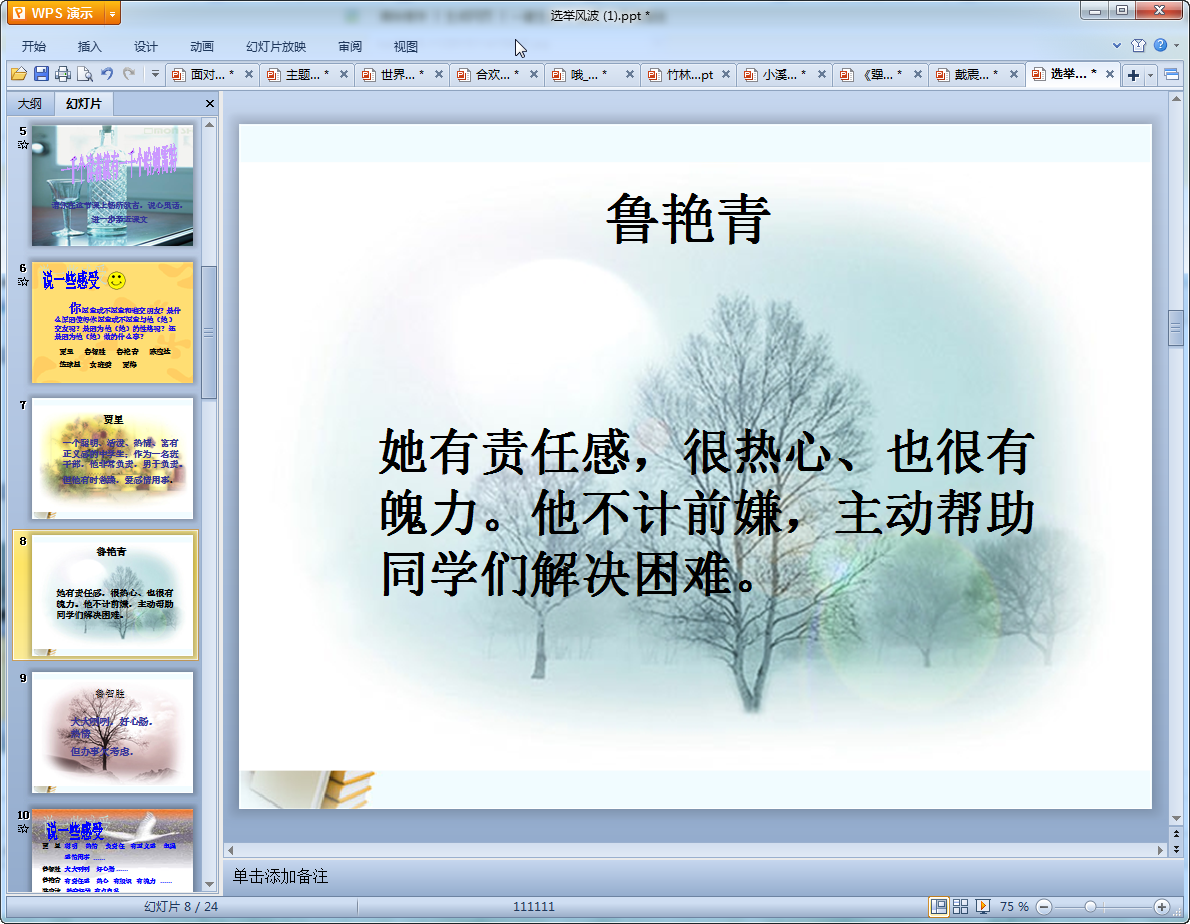Switch to normal view in status bar

[939, 907]
